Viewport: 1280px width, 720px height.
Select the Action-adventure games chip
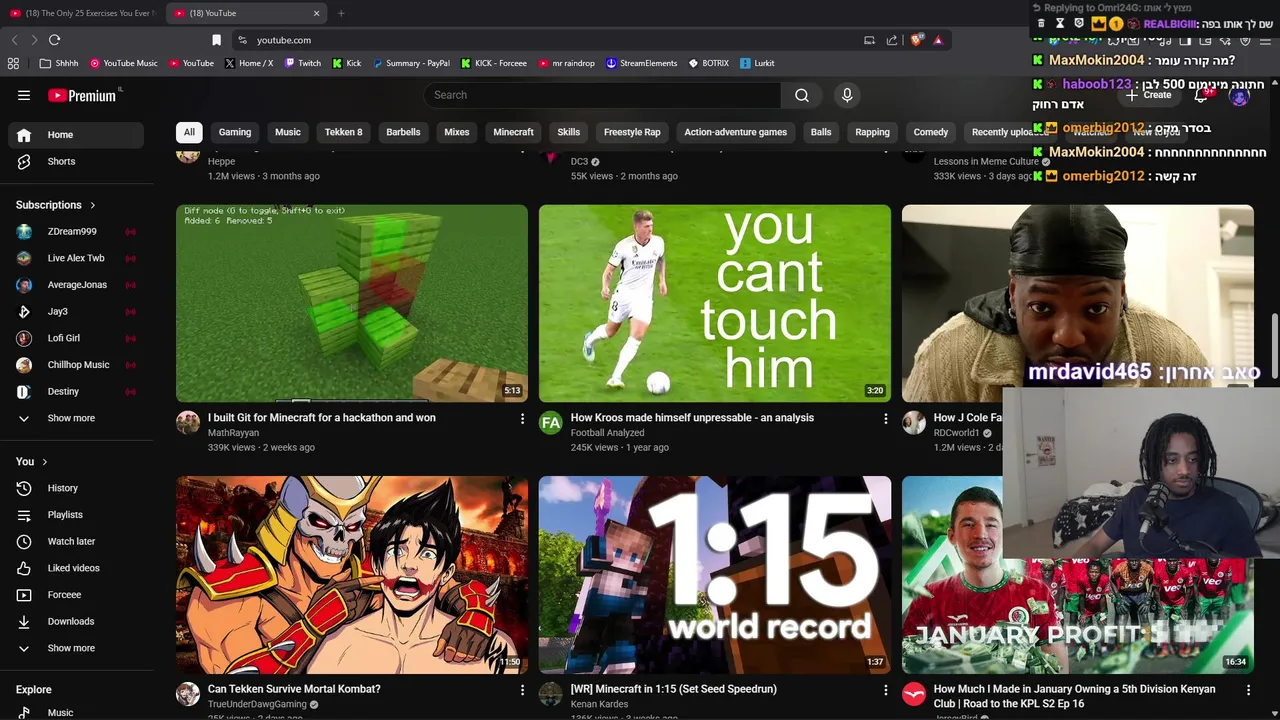tap(735, 132)
